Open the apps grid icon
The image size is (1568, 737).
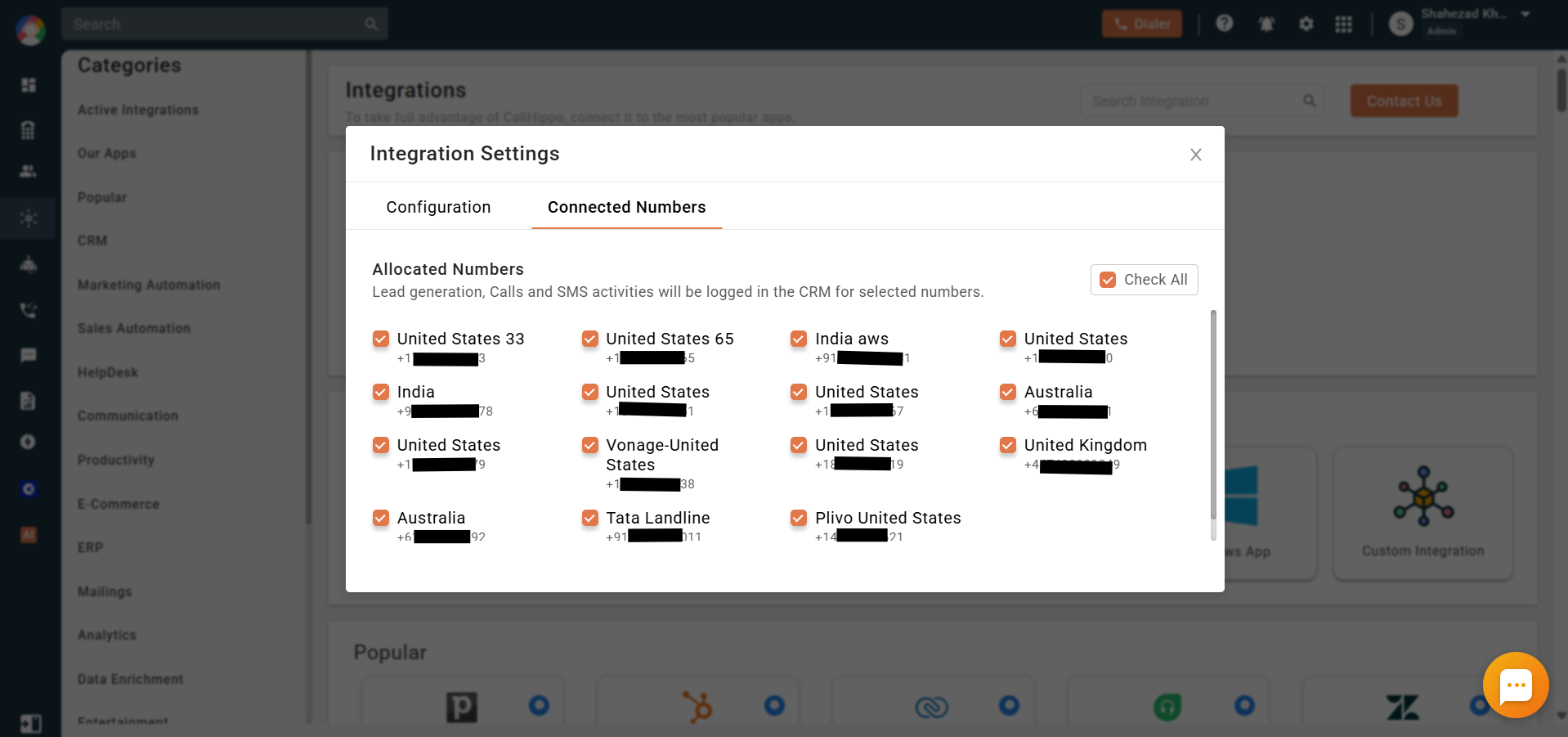click(1343, 24)
